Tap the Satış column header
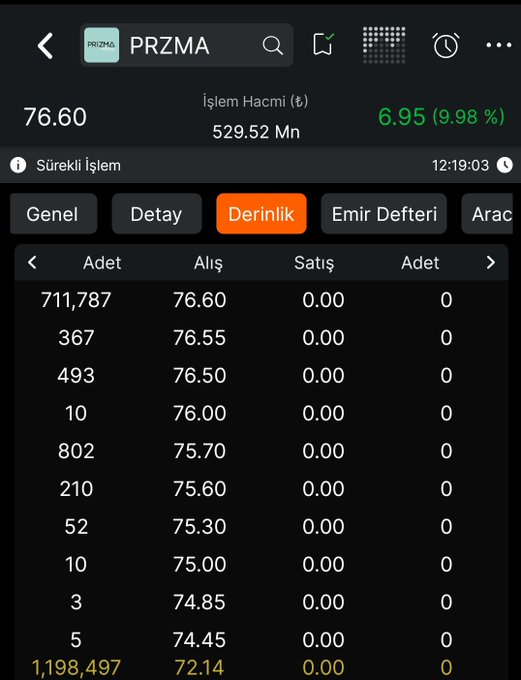 click(x=314, y=263)
